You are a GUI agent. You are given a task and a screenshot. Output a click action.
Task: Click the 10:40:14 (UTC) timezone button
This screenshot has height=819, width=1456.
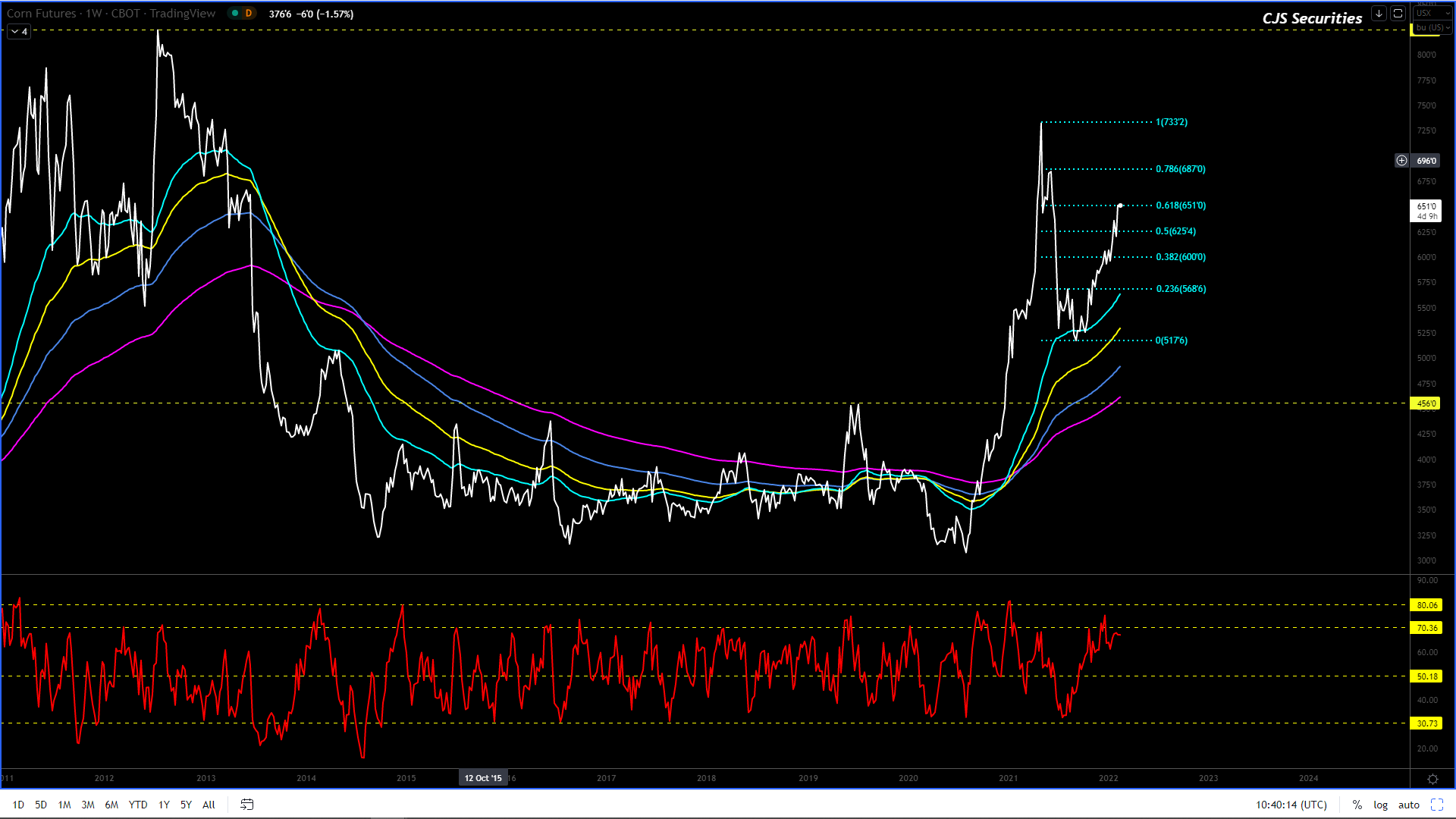(1291, 805)
